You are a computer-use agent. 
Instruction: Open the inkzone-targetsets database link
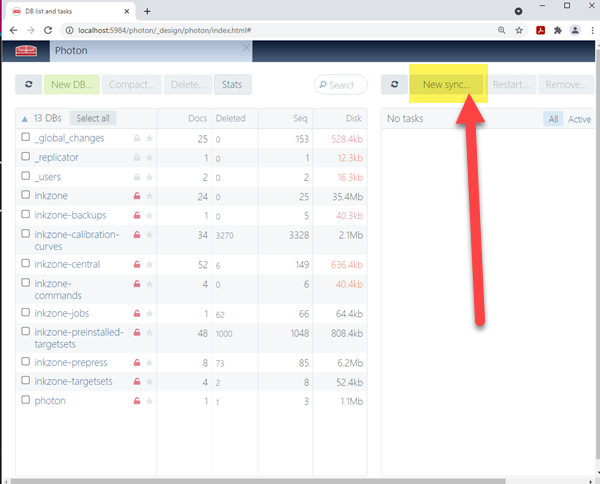click(73, 381)
